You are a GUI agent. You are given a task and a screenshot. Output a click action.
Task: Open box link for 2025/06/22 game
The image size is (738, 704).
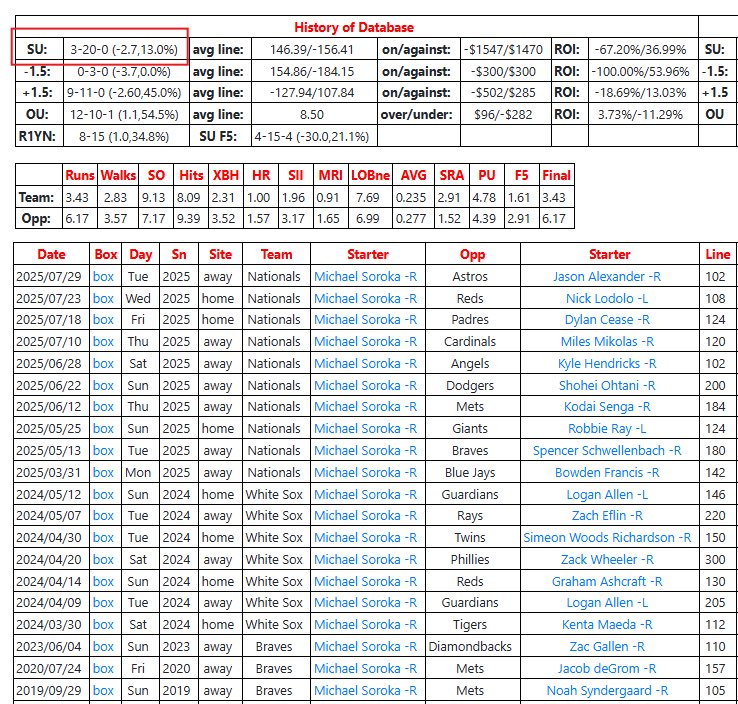(103, 385)
